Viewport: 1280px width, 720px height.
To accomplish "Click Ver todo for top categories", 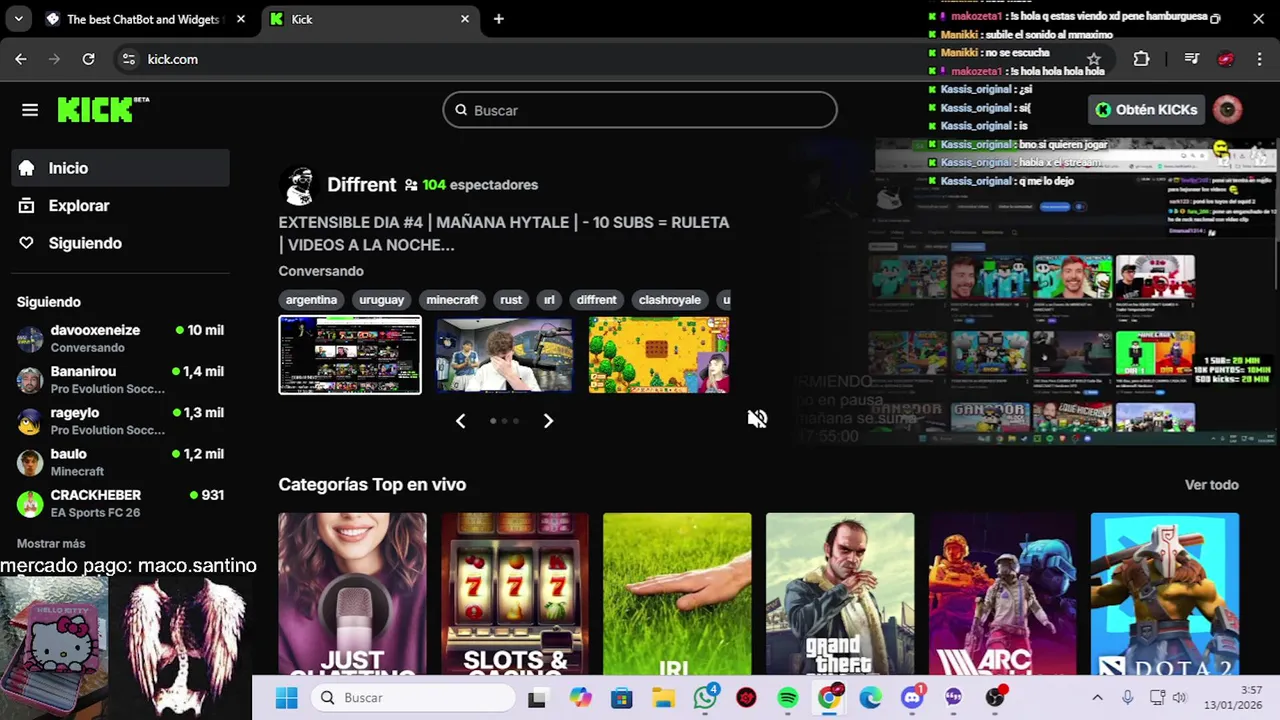I will coord(1211,485).
